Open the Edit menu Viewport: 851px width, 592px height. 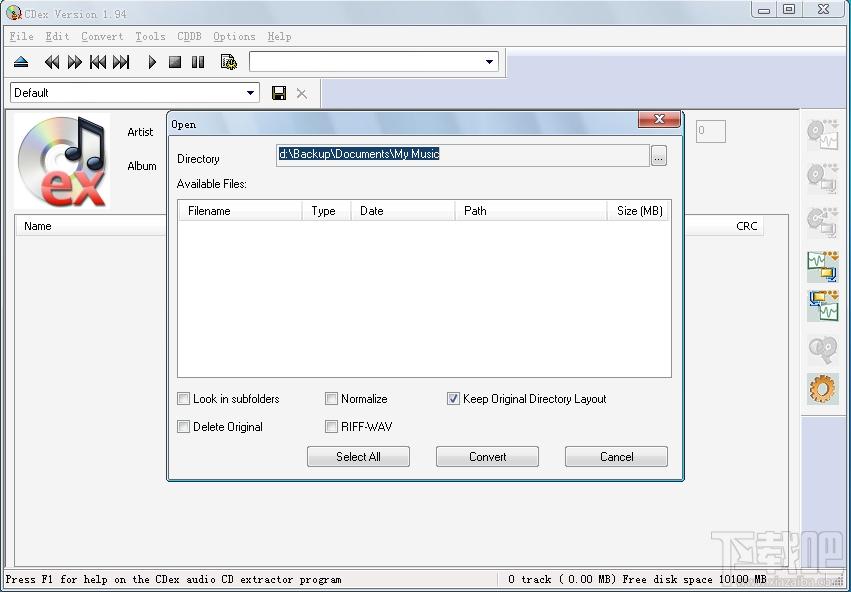(58, 36)
